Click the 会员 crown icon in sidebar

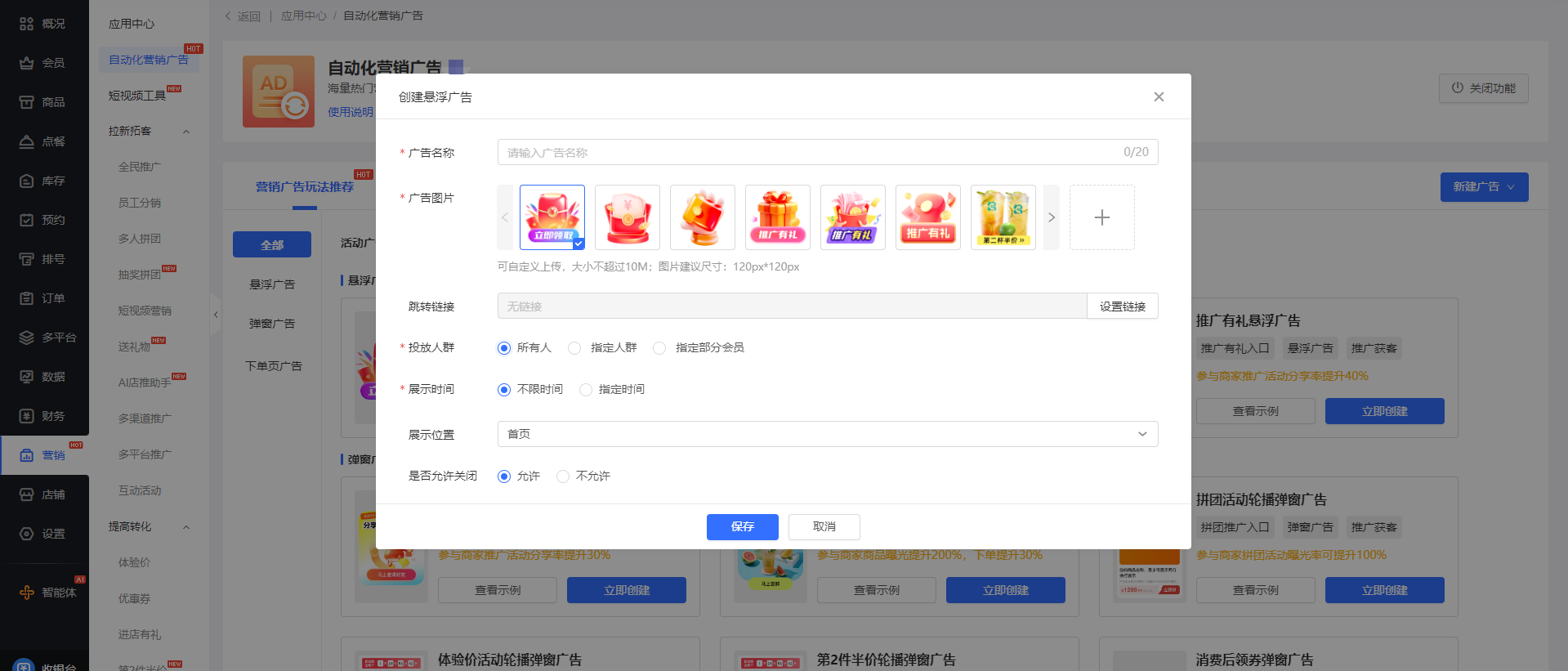click(26, 63)
